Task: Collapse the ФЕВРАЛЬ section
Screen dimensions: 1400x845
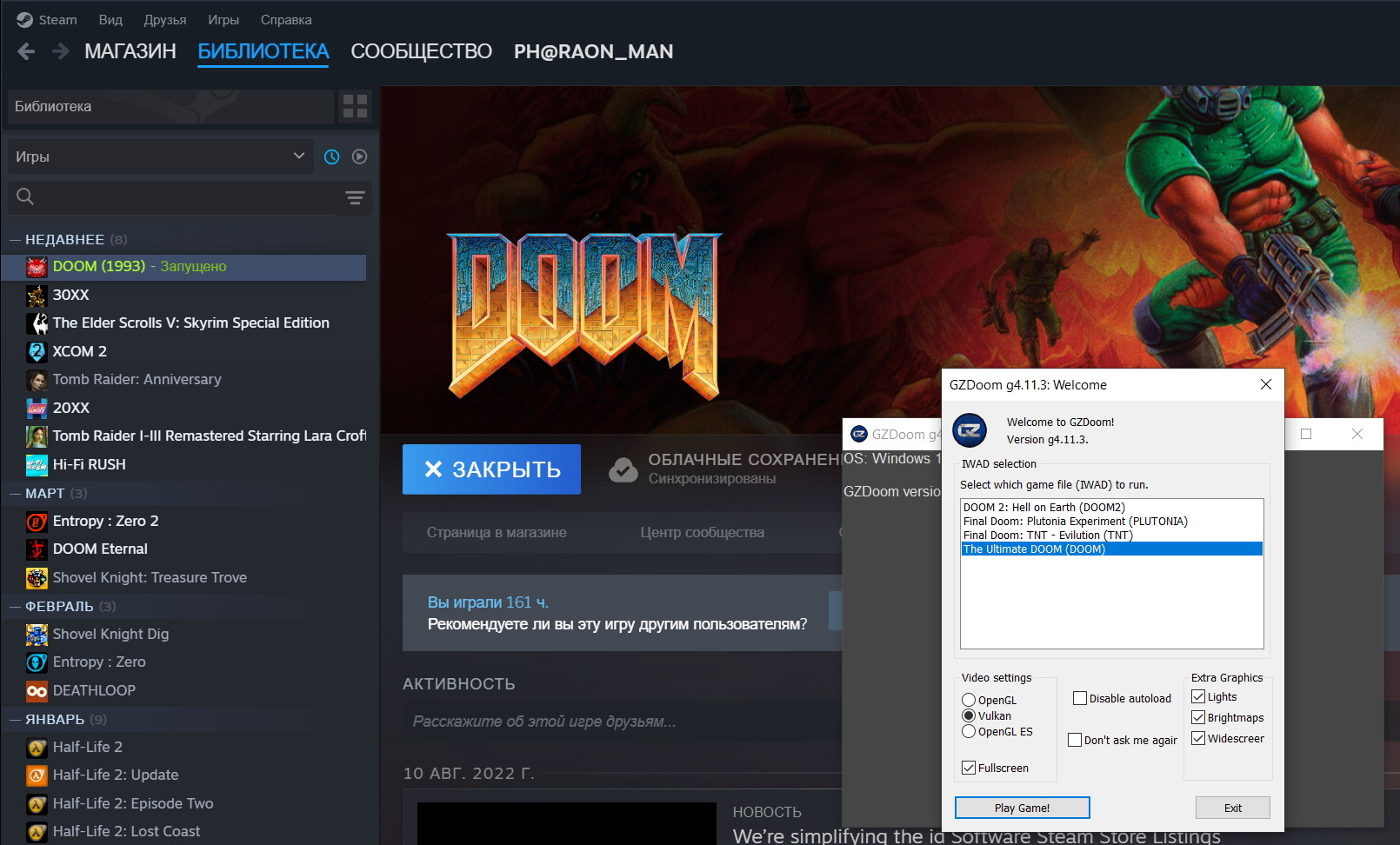Action: click(15, 606)
